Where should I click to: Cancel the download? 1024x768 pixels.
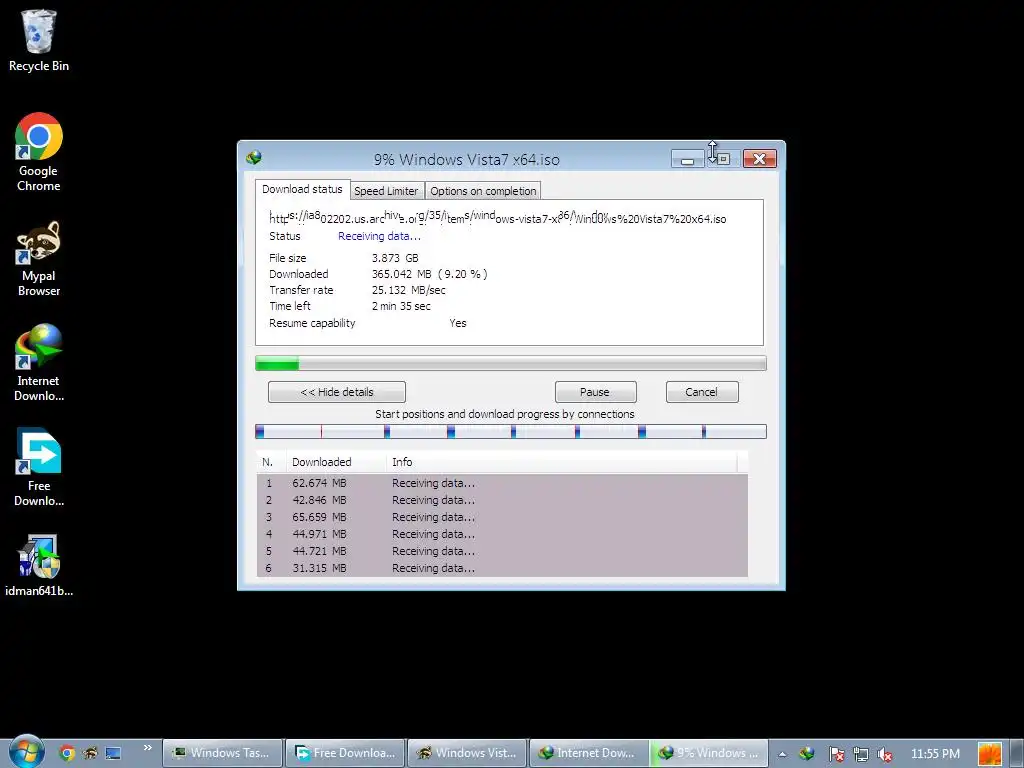click(x=701, y=392)
